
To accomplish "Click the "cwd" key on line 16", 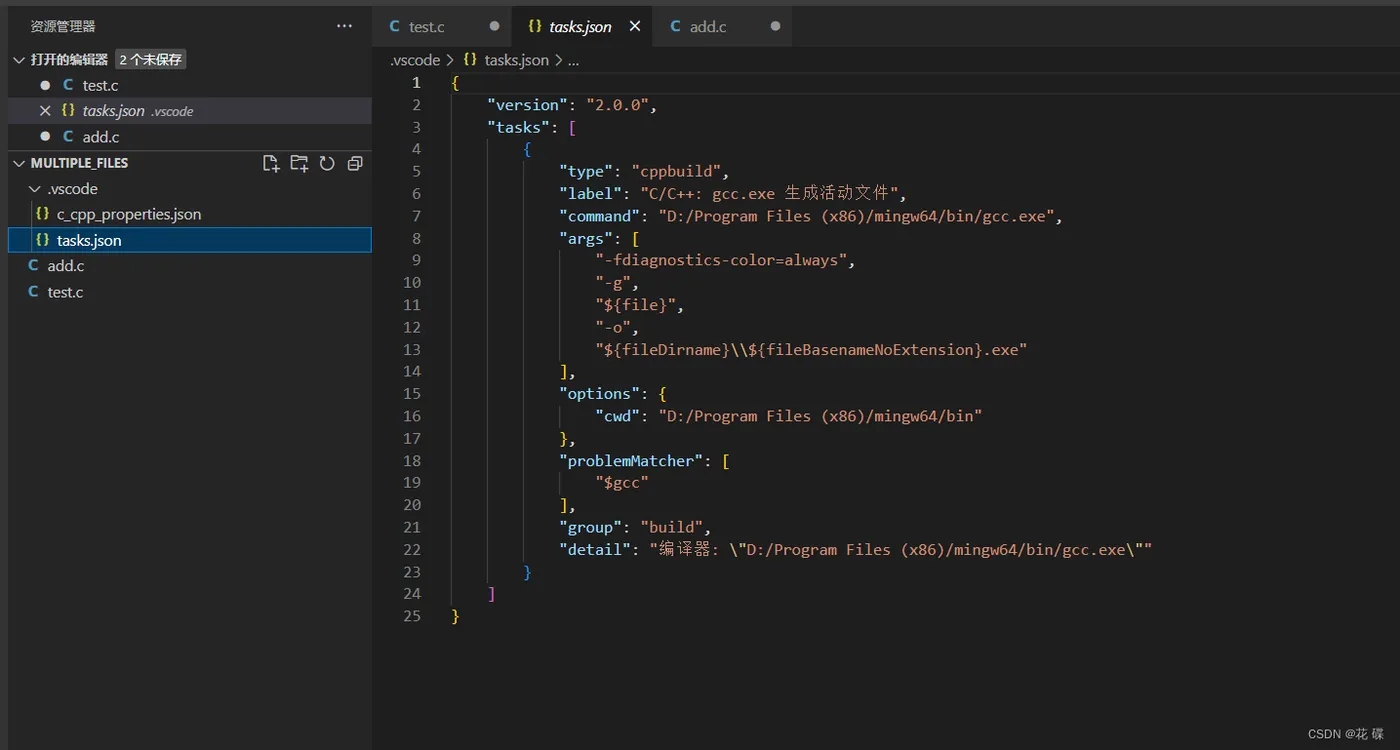I will click(617, 416).
